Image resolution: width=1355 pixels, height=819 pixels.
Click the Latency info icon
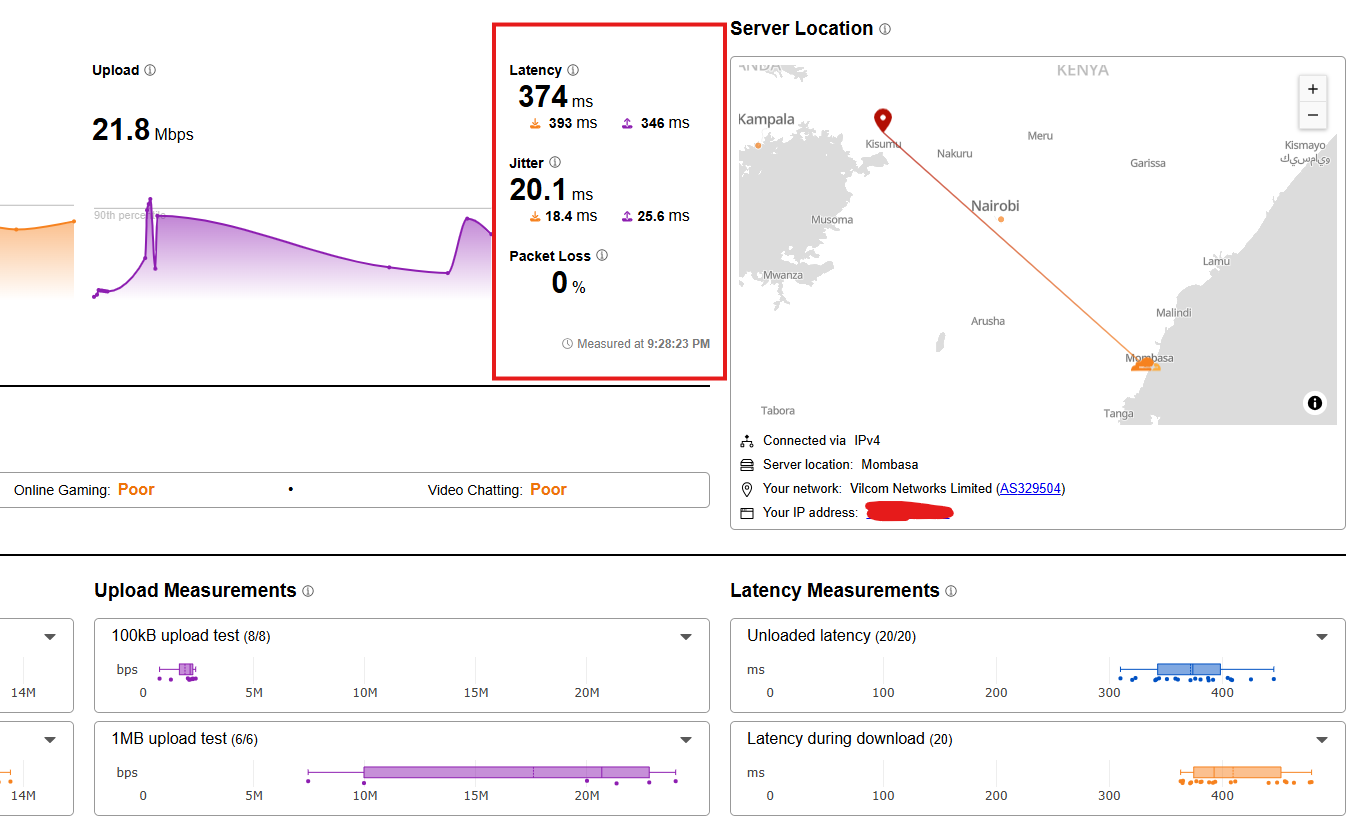coord(573,70)
